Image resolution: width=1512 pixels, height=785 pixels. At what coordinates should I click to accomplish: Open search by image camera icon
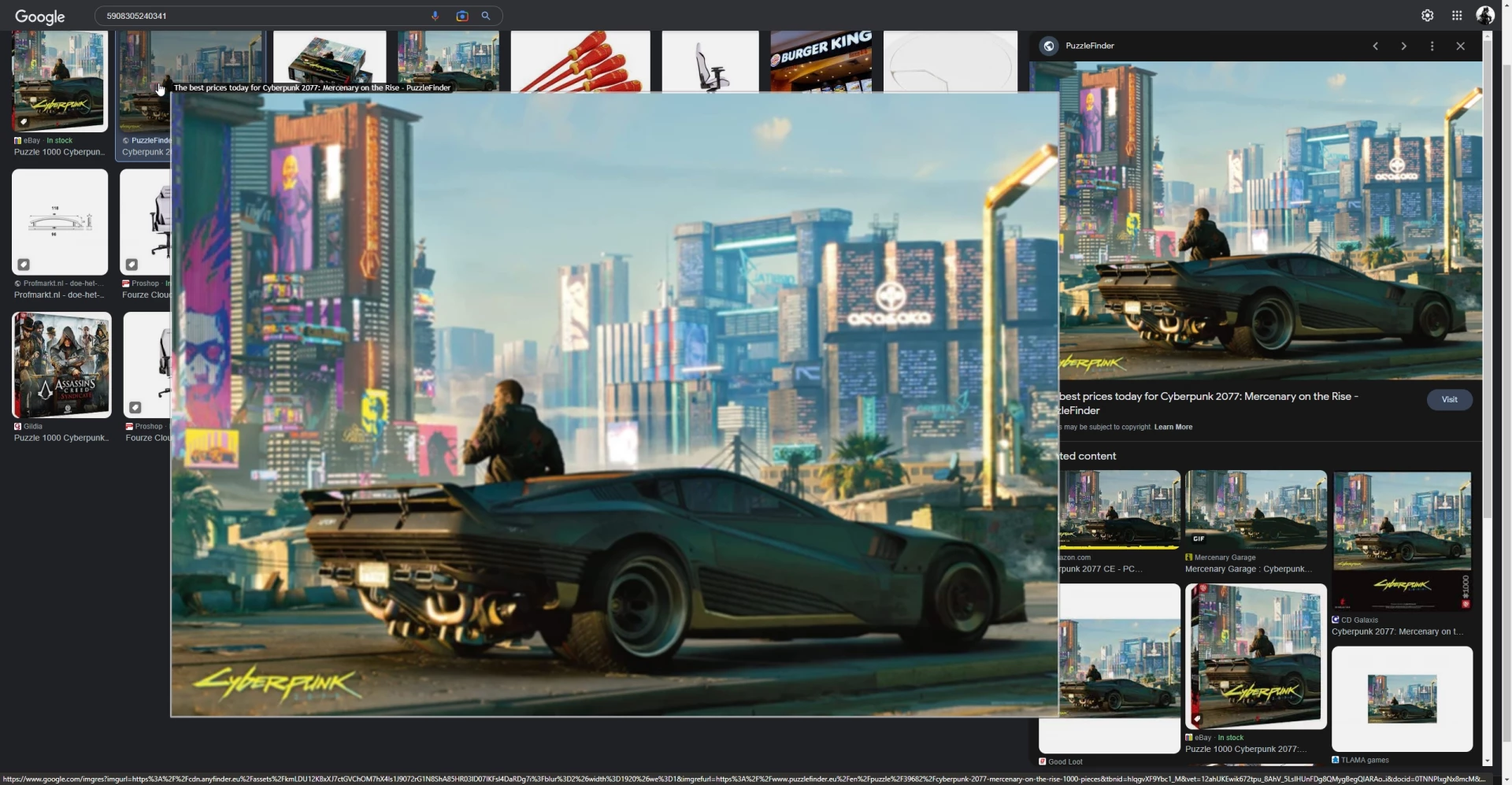click(x=462, y=16)
